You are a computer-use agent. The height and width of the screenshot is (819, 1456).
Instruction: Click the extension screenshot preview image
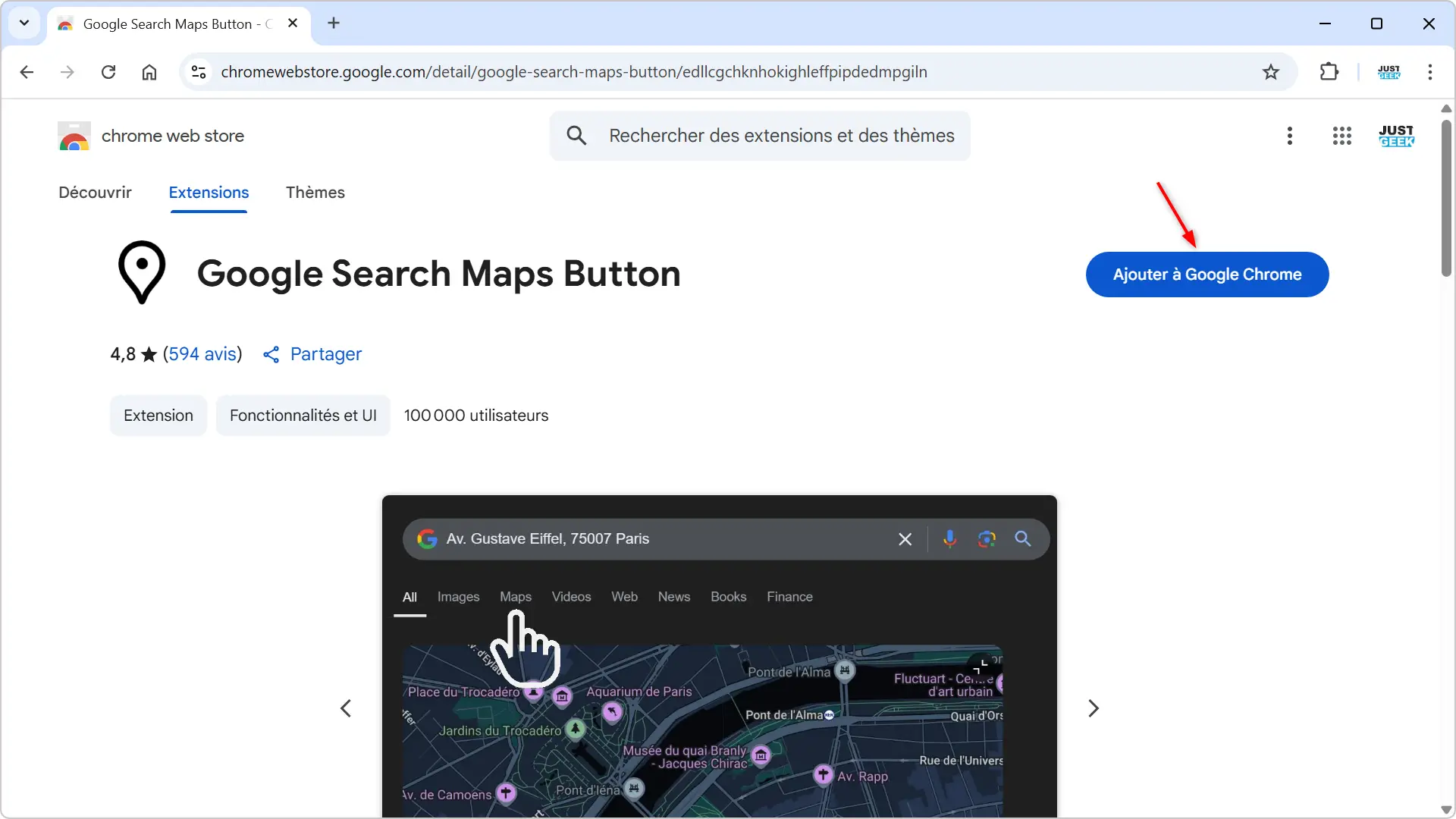(720, 657)
